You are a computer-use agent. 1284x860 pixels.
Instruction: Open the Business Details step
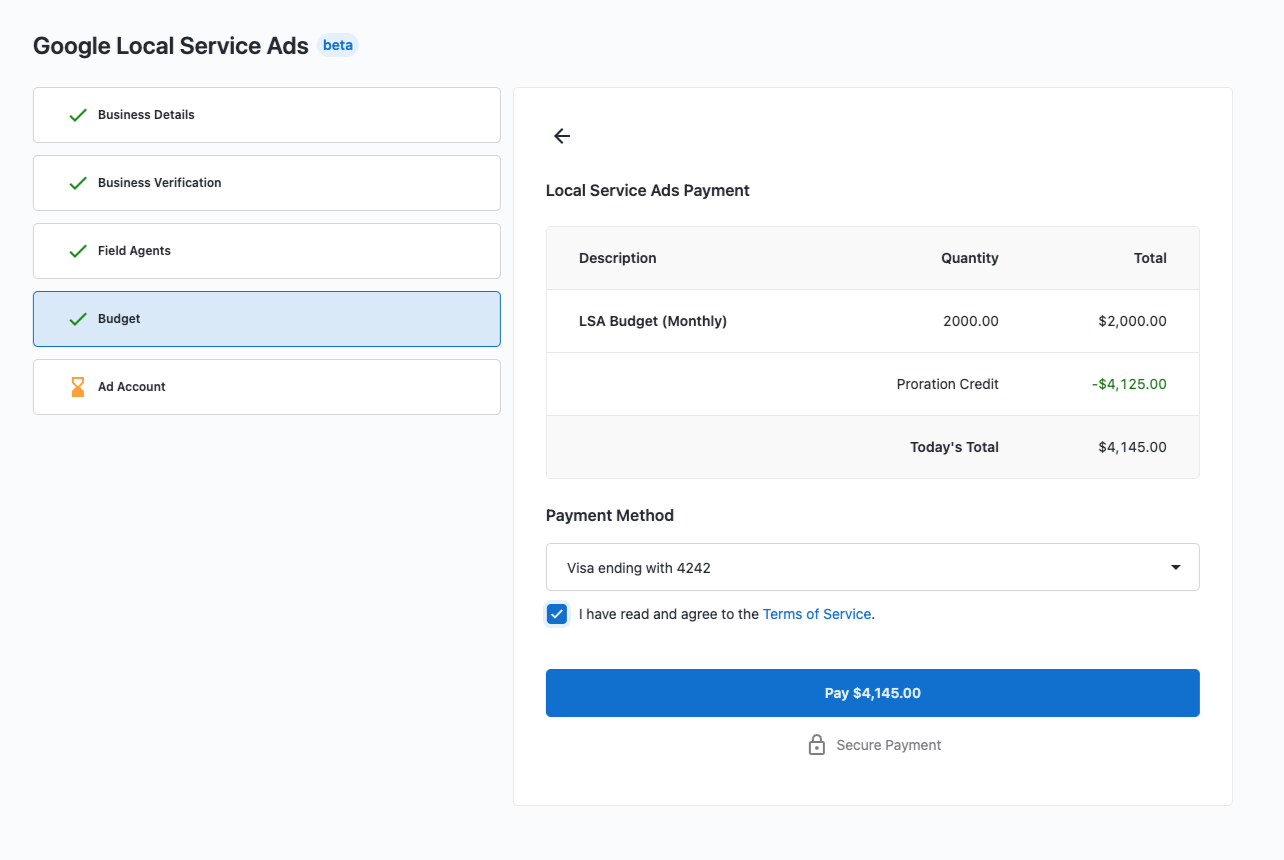[x=267, y=115]
